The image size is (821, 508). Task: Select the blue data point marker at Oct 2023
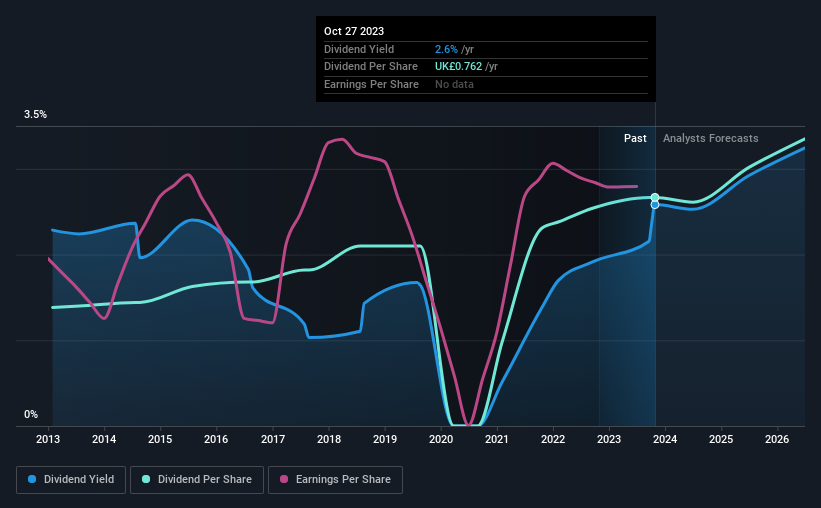tap(654, 205)
